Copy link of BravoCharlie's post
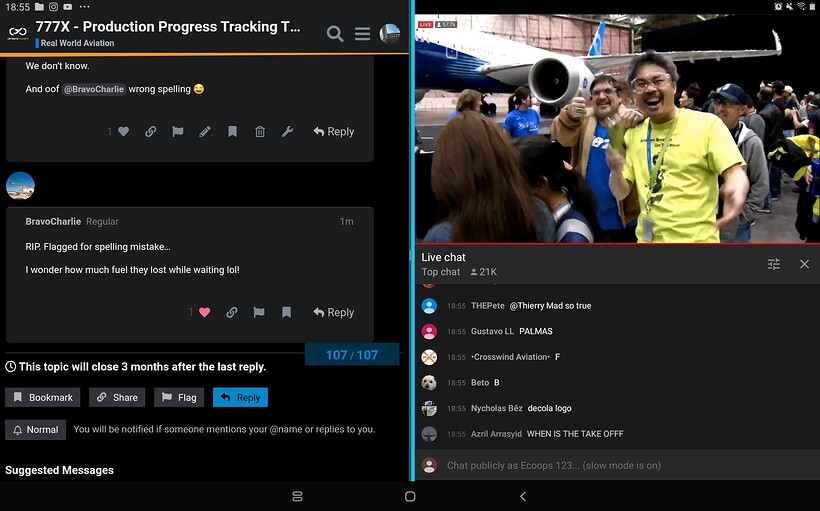This screenshot has height=511, width=820. [x=232, y=312]
